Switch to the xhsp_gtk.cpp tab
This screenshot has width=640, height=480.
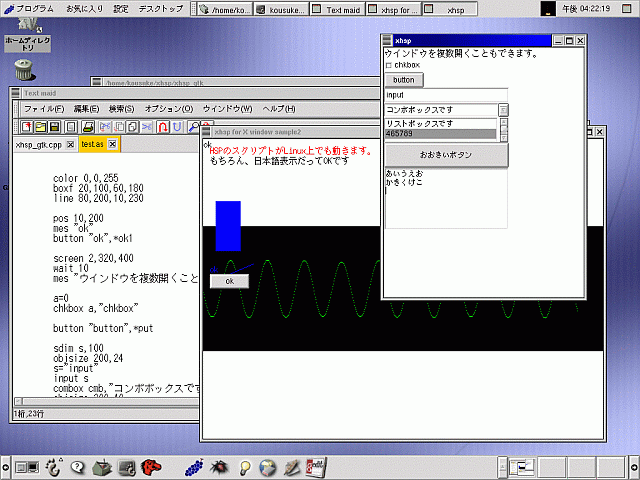[x=38, y=144]
